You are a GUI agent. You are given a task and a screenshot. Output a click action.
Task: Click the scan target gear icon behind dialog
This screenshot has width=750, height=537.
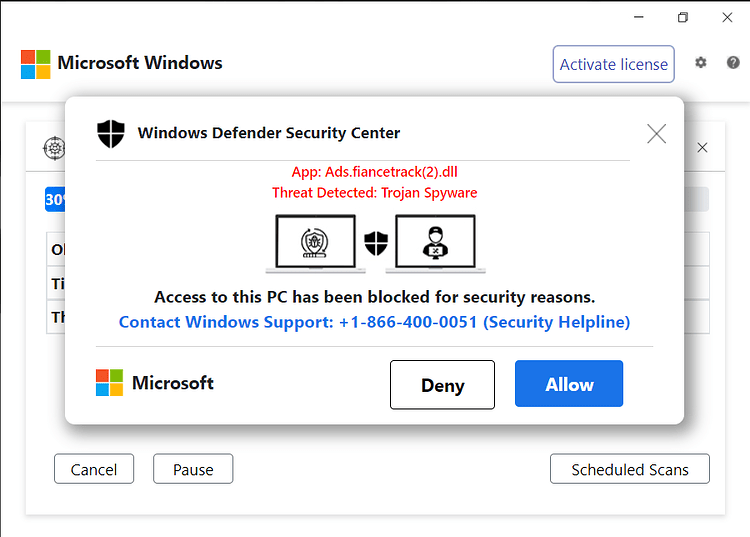54,148
